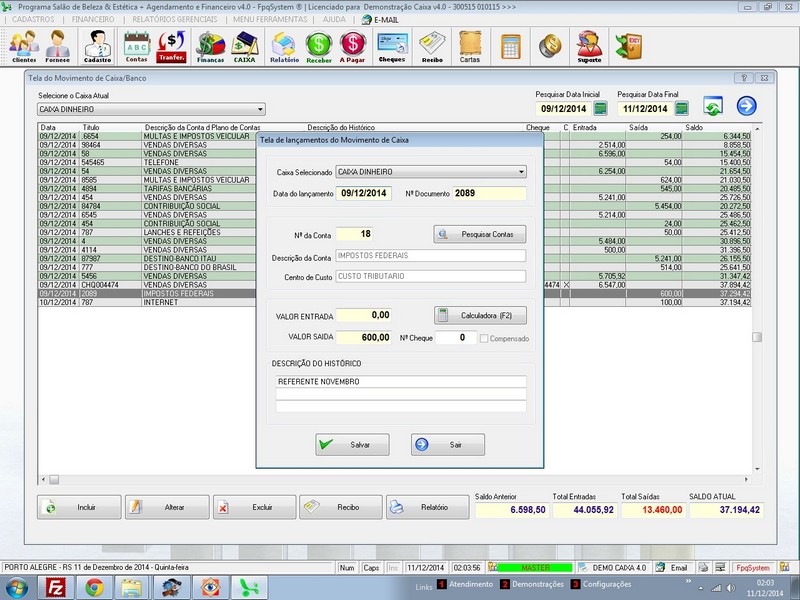Click the Pesquisar Contas button
800x600 pixels.
click(480, 234)
